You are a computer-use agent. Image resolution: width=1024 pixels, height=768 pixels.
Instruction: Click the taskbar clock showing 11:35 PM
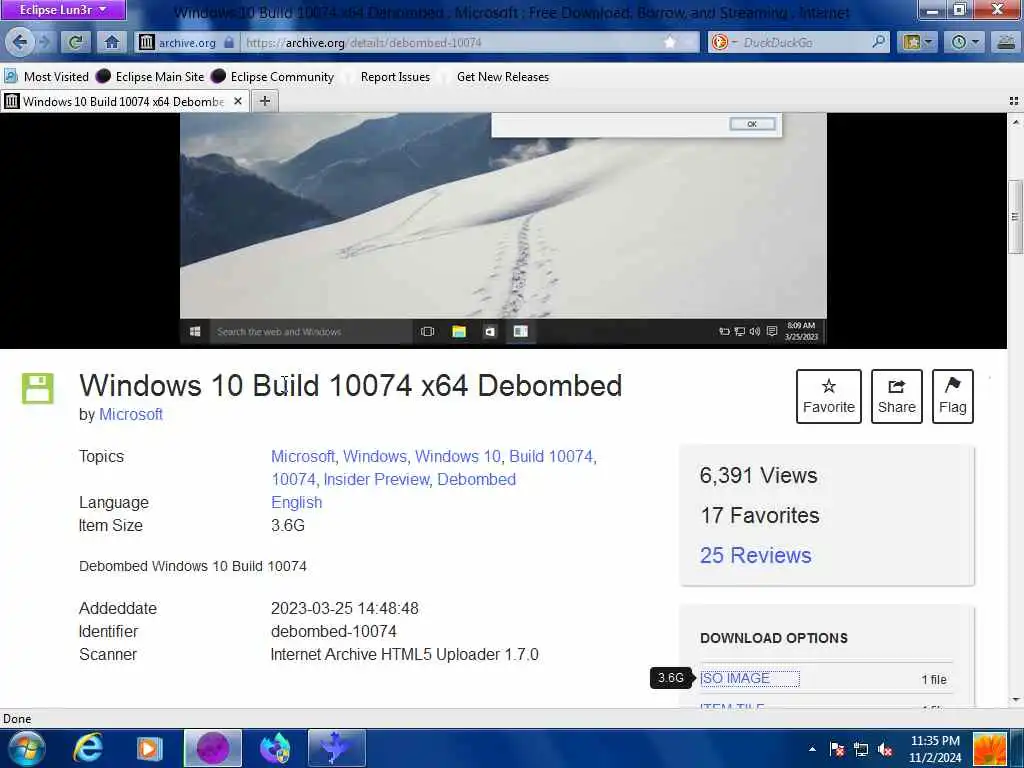coord(935,749)
